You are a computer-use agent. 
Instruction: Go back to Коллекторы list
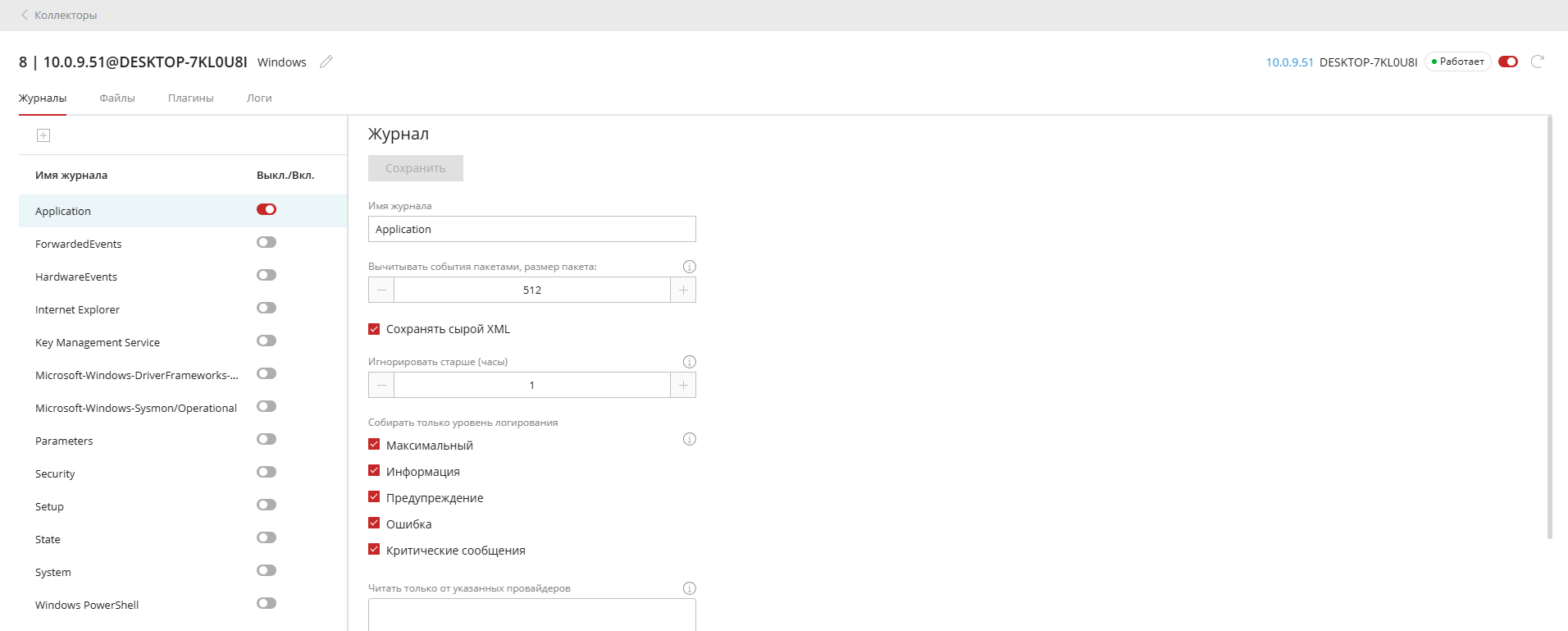58,15
